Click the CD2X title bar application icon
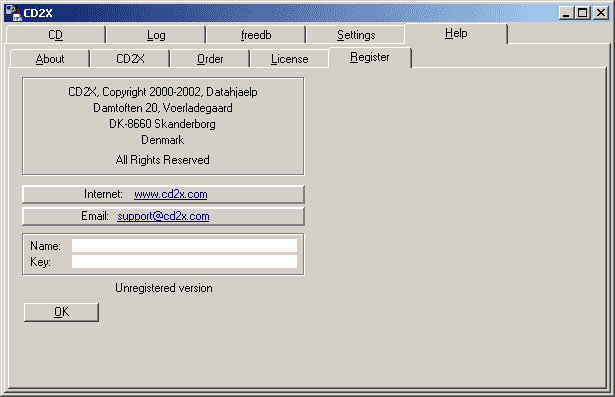The image size is (615, 397). point(13,13)
